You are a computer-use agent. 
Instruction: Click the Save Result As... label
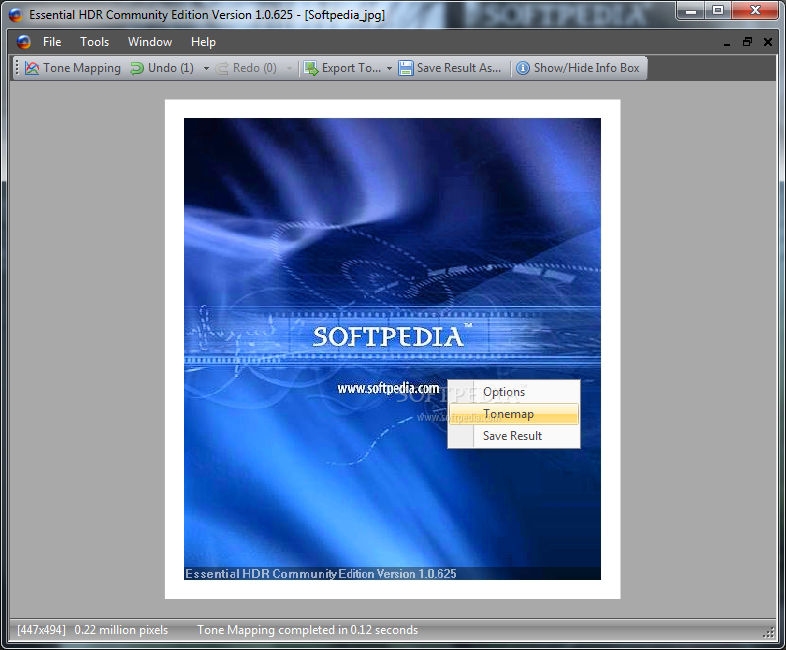(x=459, y=68)
